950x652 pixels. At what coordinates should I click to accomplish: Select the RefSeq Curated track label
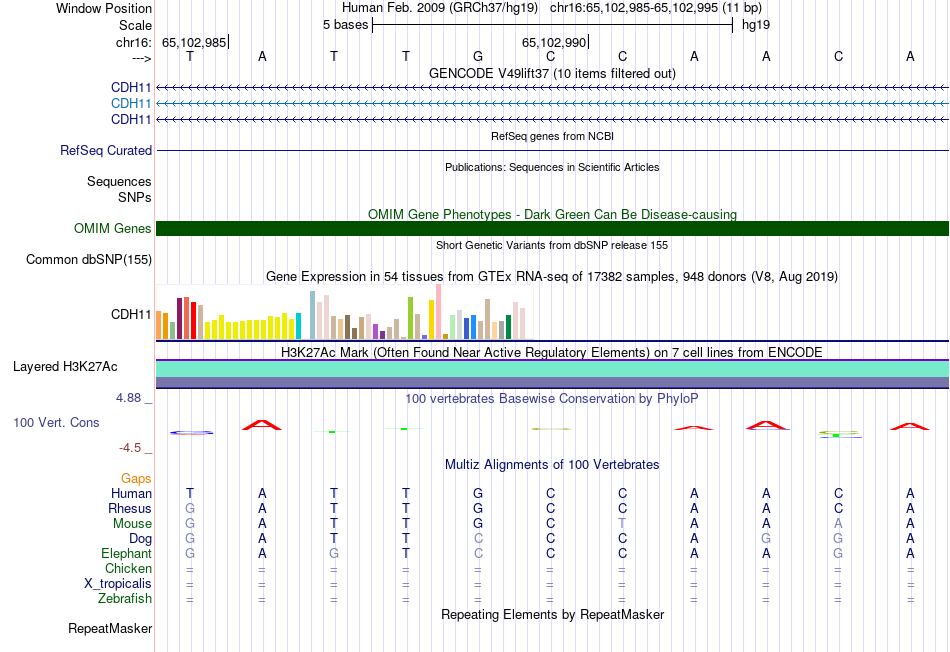[x=106, y=150]
